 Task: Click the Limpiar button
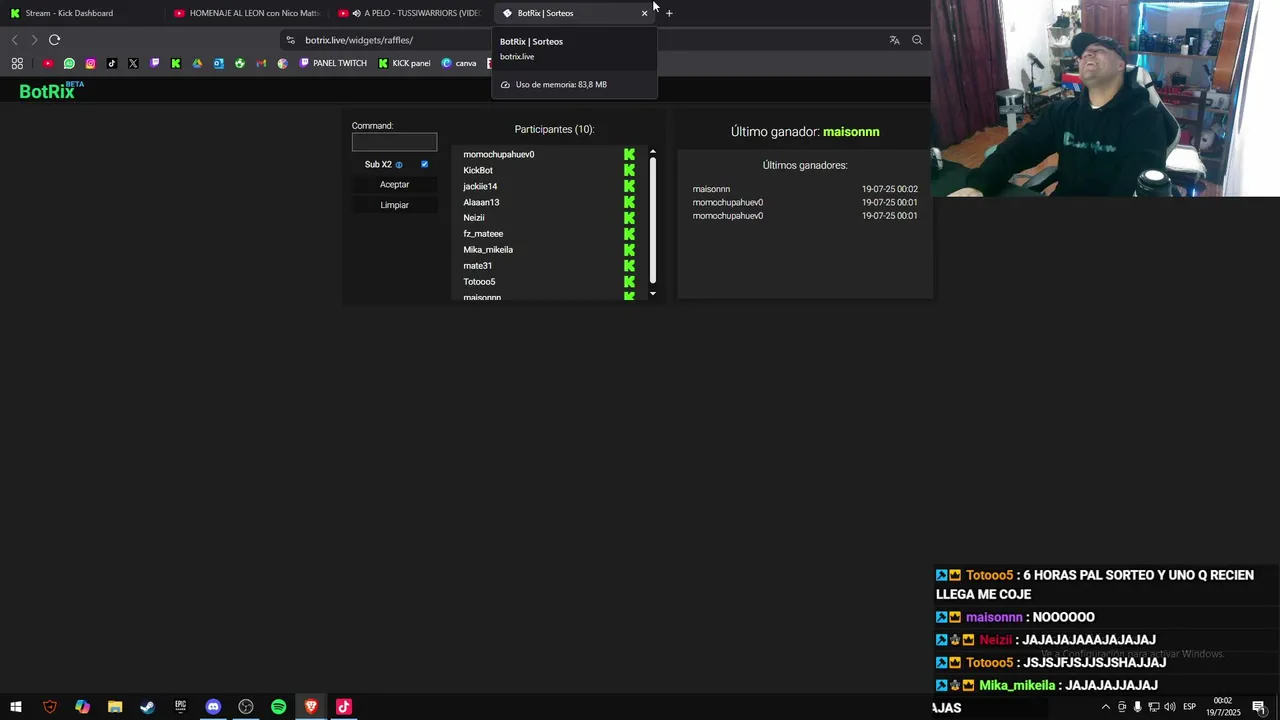coord(394,205)
